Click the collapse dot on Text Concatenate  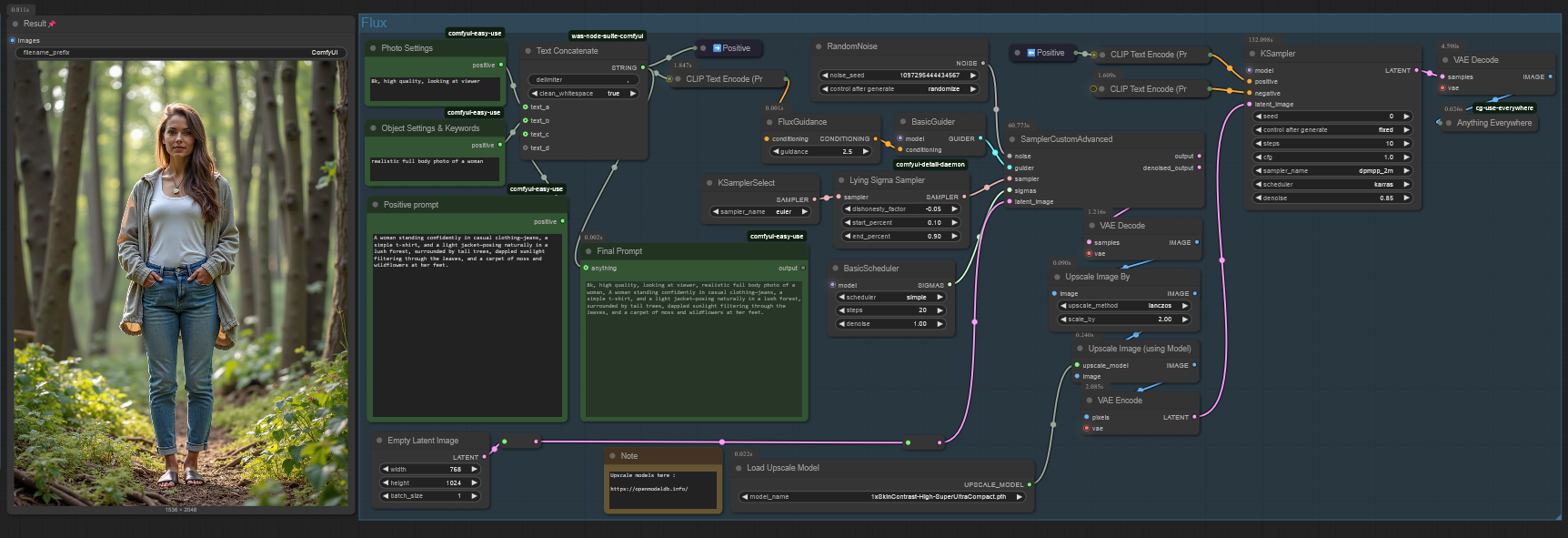click(528, 51)
